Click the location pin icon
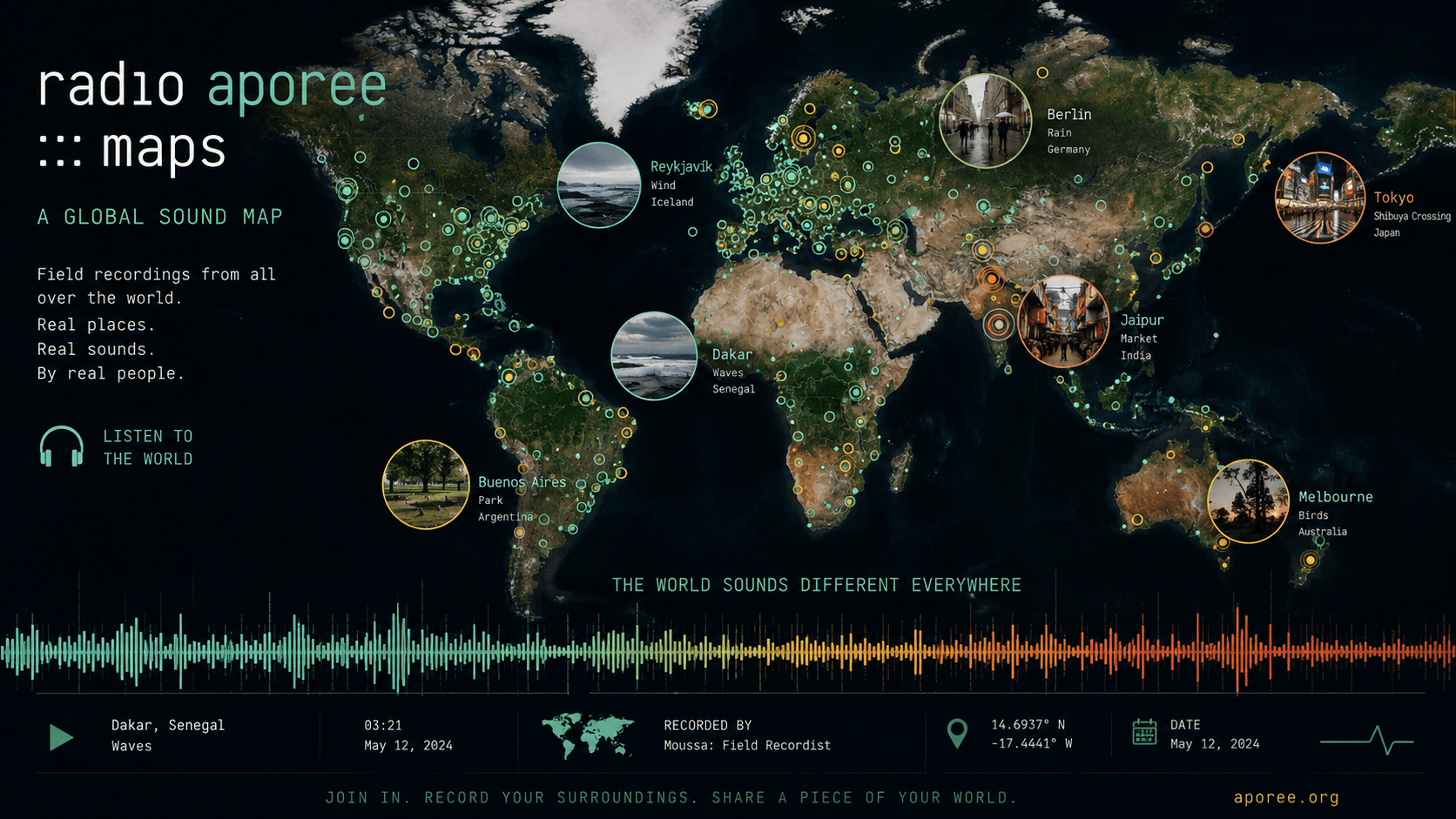 (957, 734)
